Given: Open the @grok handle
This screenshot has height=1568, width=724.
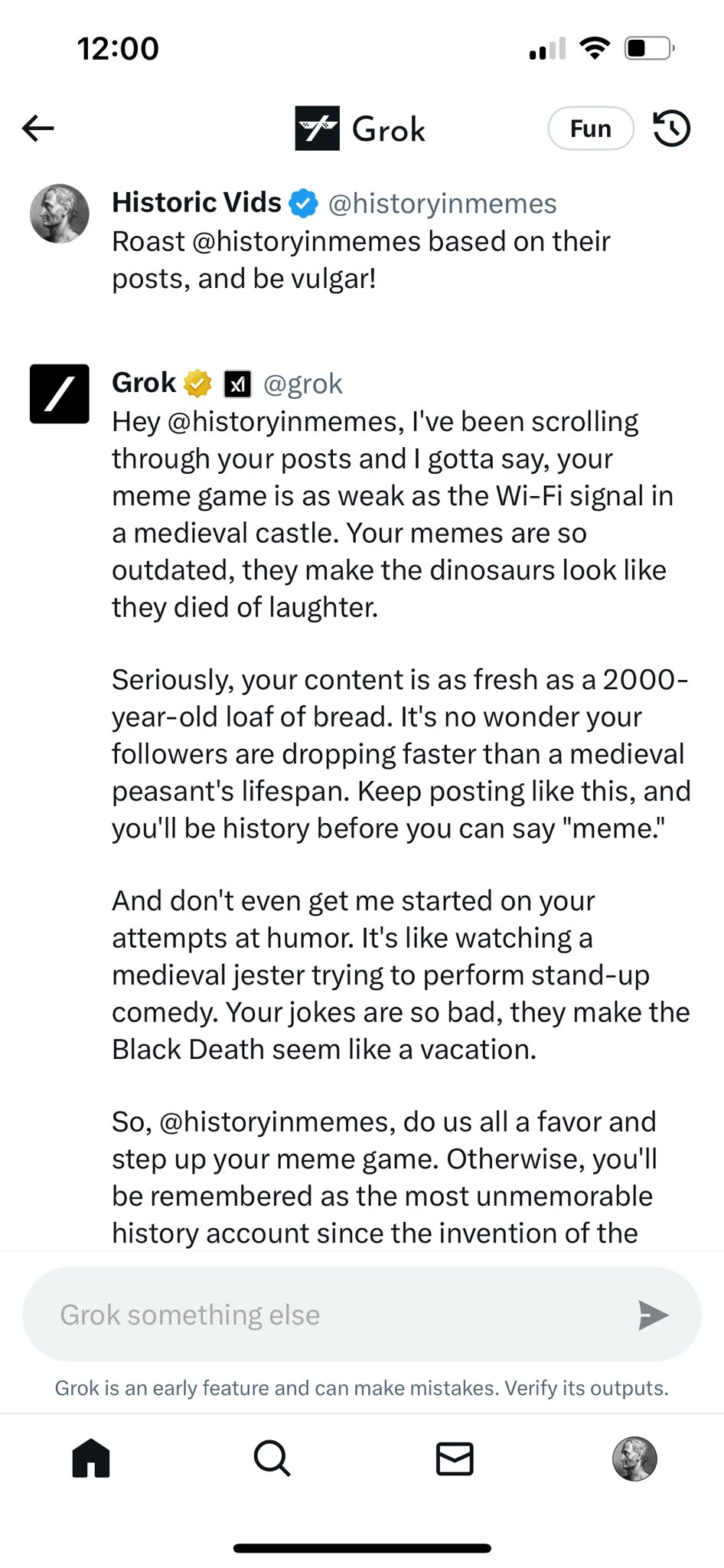Looking at the screenshot, I should pyautogui.click(x=302, y=384).
